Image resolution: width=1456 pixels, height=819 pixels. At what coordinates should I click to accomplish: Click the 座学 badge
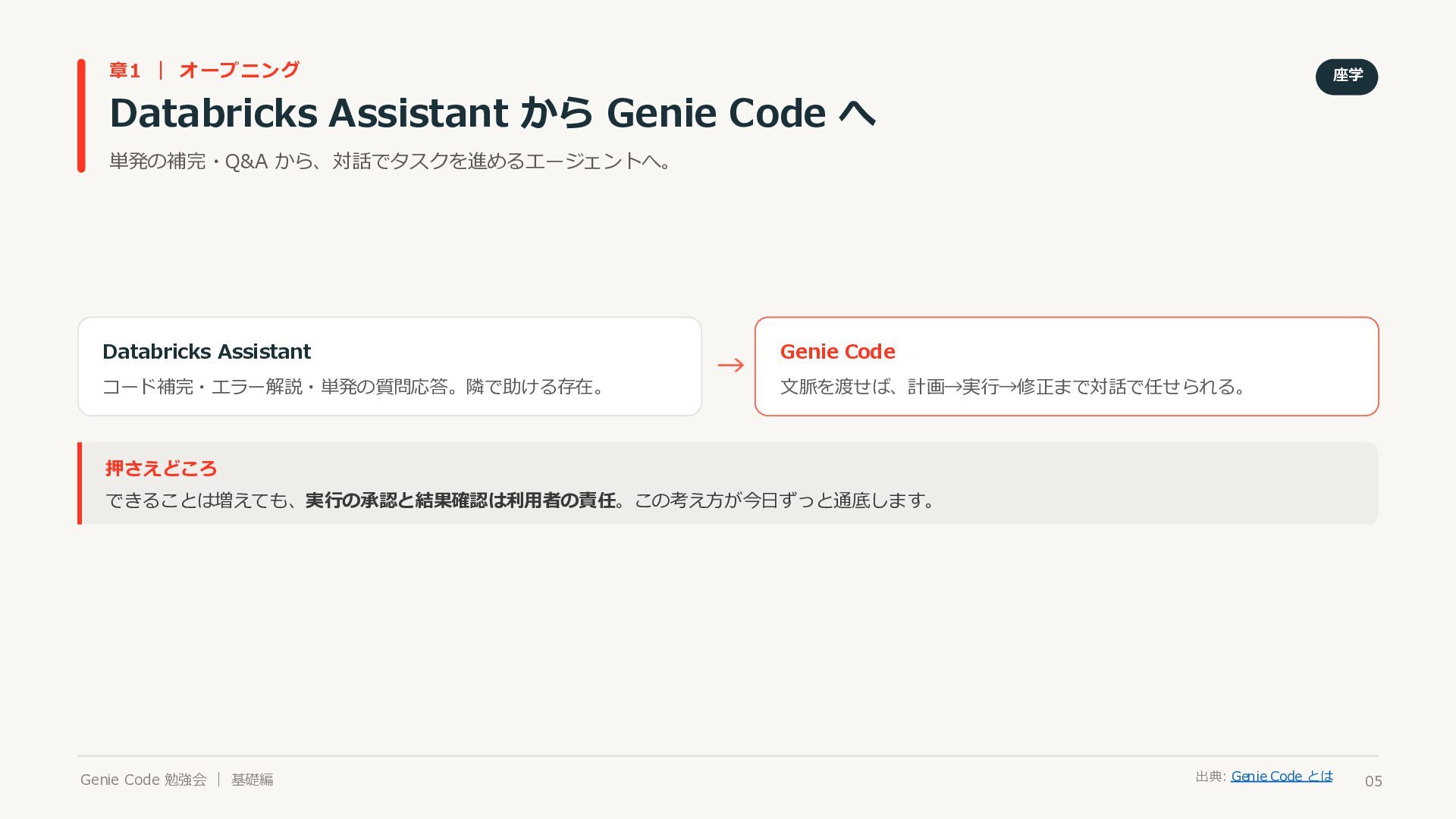1347,77
